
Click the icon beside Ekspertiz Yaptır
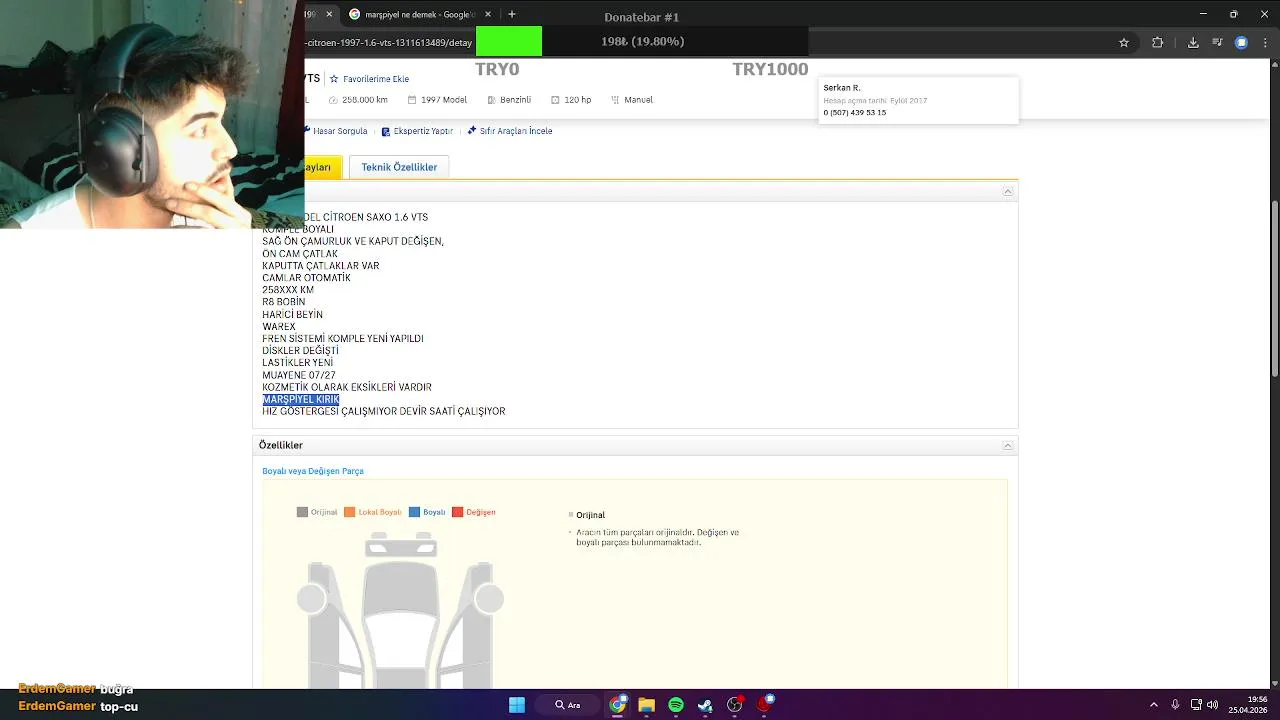tap(386, 131)
